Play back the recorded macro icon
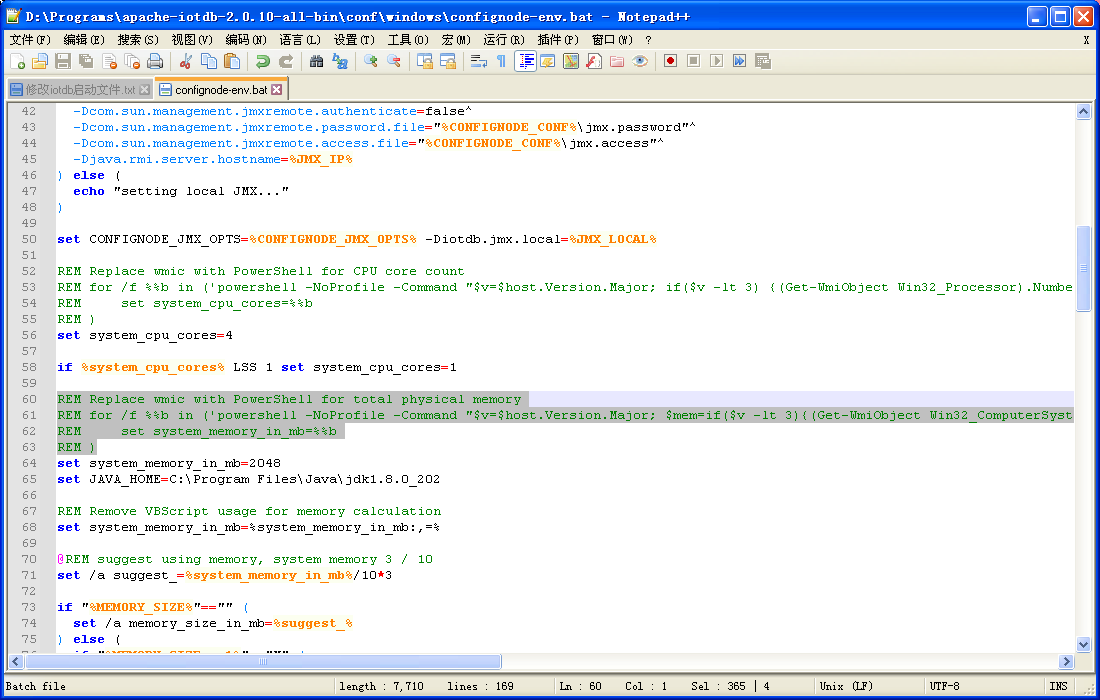The height and width of the screenshot is (700, 1100). pos(716,62)
